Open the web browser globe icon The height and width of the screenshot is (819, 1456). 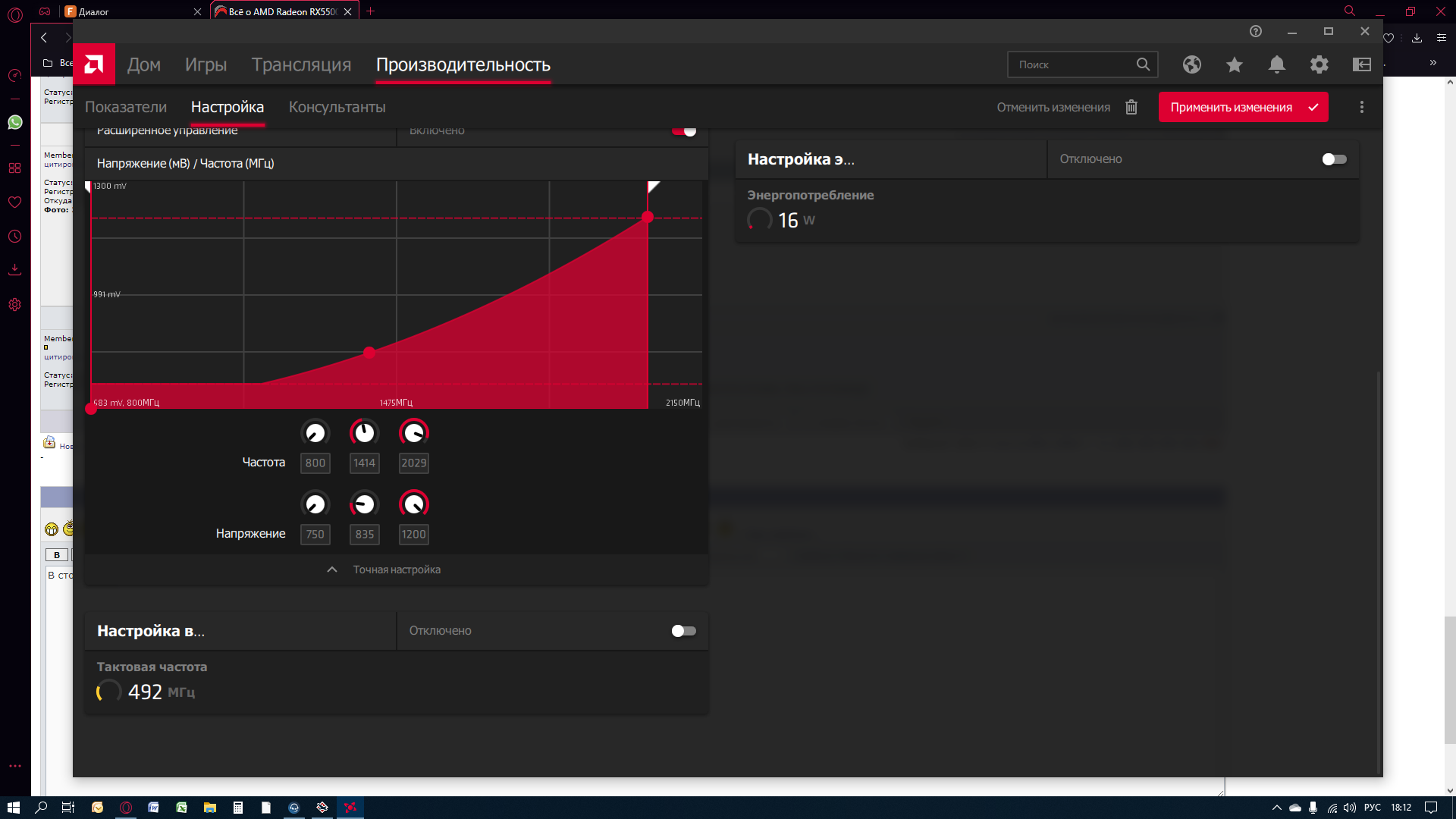1191,64
